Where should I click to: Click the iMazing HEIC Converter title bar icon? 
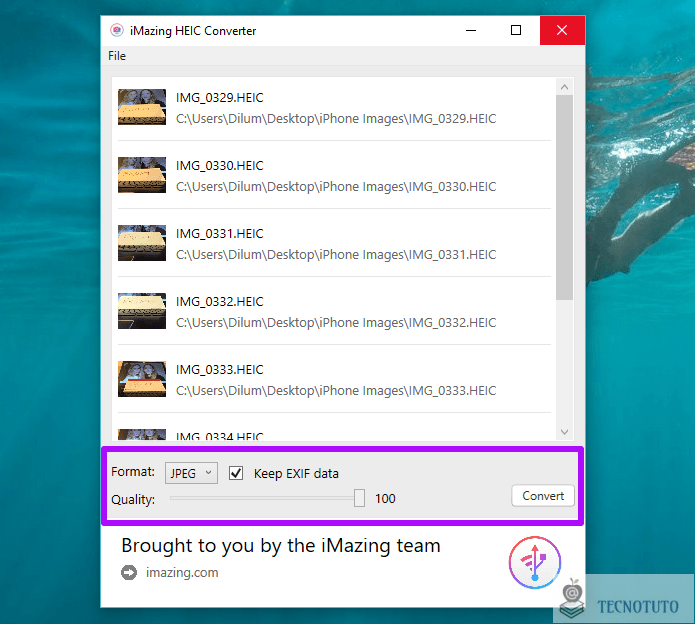pos(117,31)
